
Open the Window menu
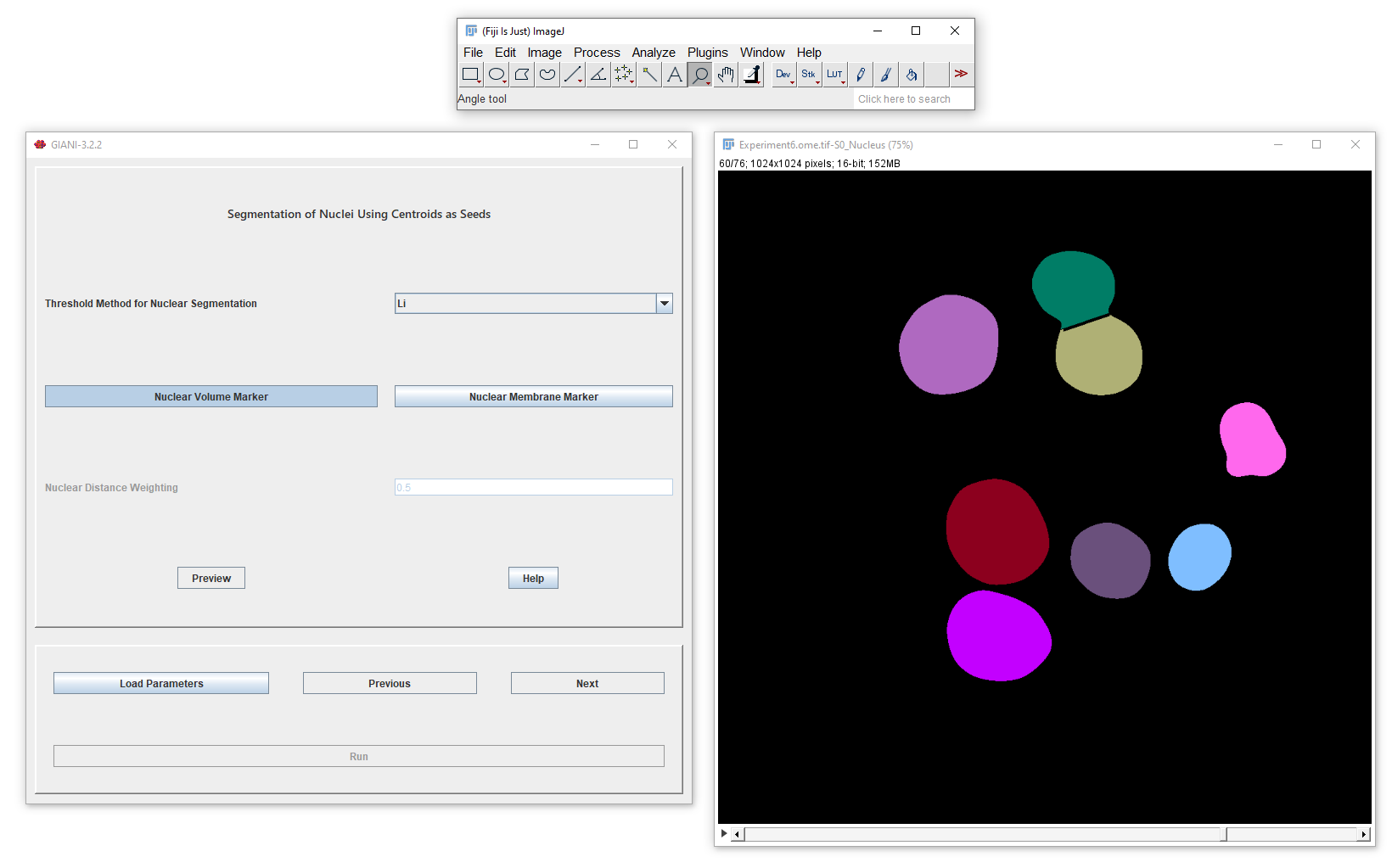(762, 53)
